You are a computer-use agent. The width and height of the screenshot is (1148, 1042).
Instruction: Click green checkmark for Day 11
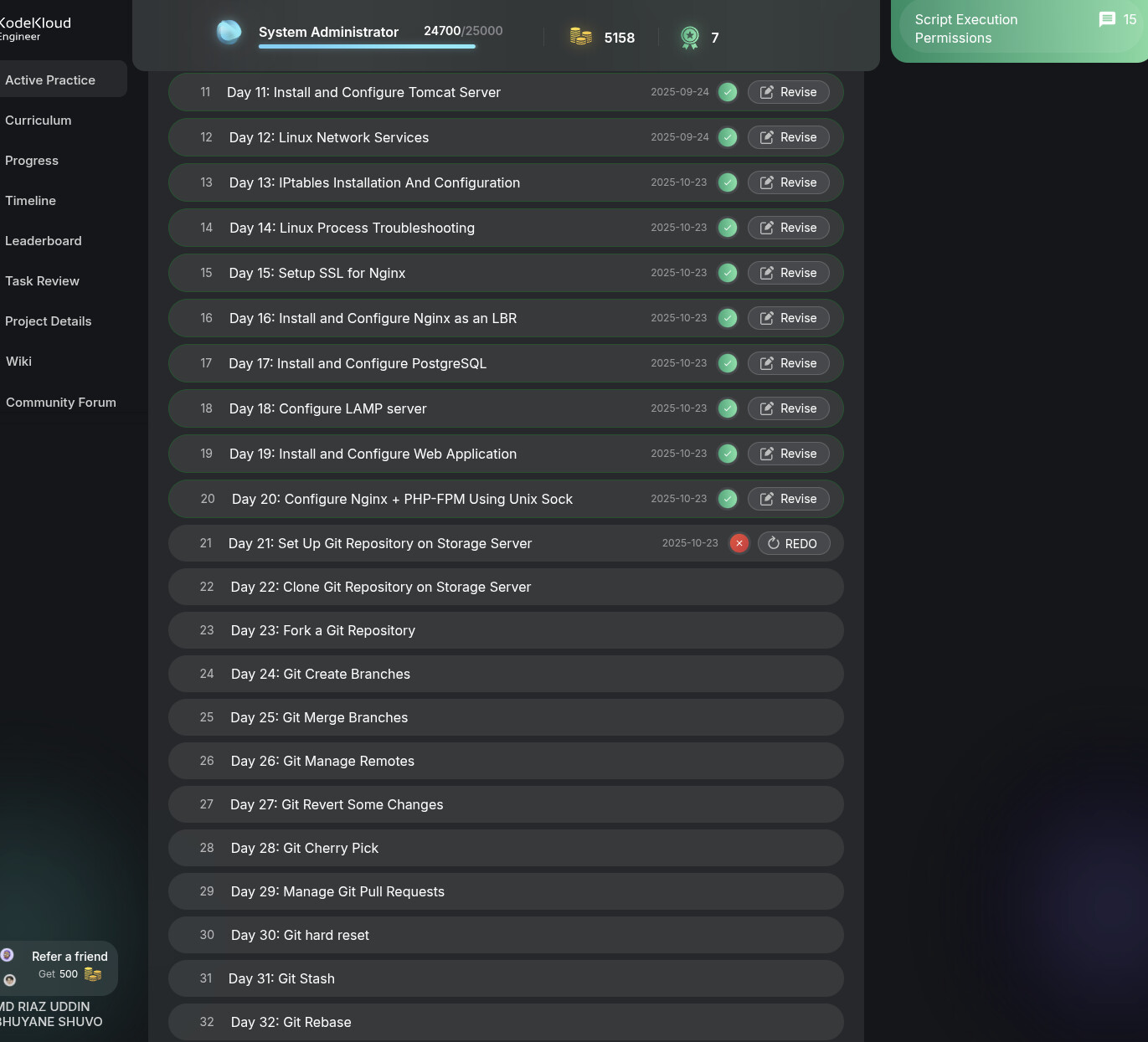coord(728,92)
